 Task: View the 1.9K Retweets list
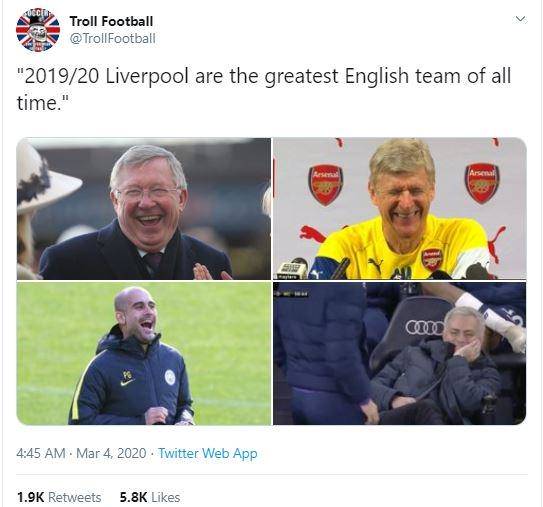pyautogui.click(x=59, y=497)
